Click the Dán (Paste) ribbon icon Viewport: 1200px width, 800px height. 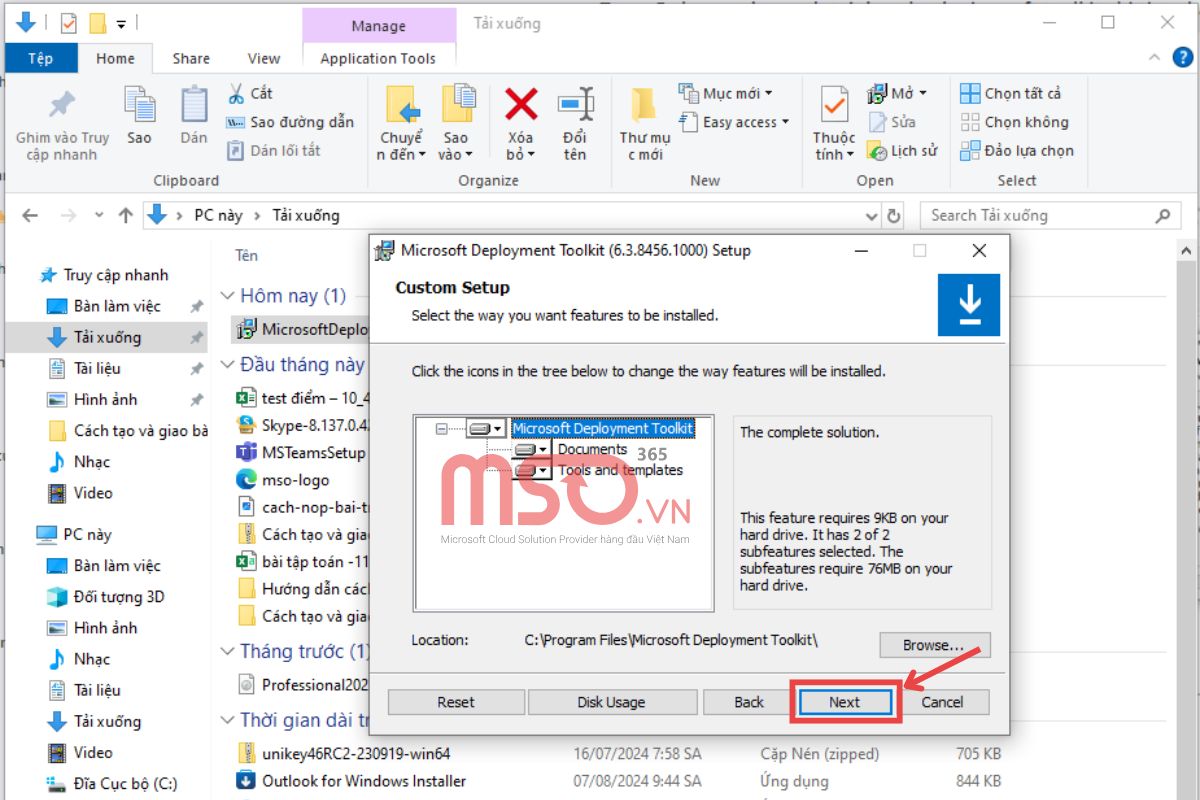coord(194,105)
